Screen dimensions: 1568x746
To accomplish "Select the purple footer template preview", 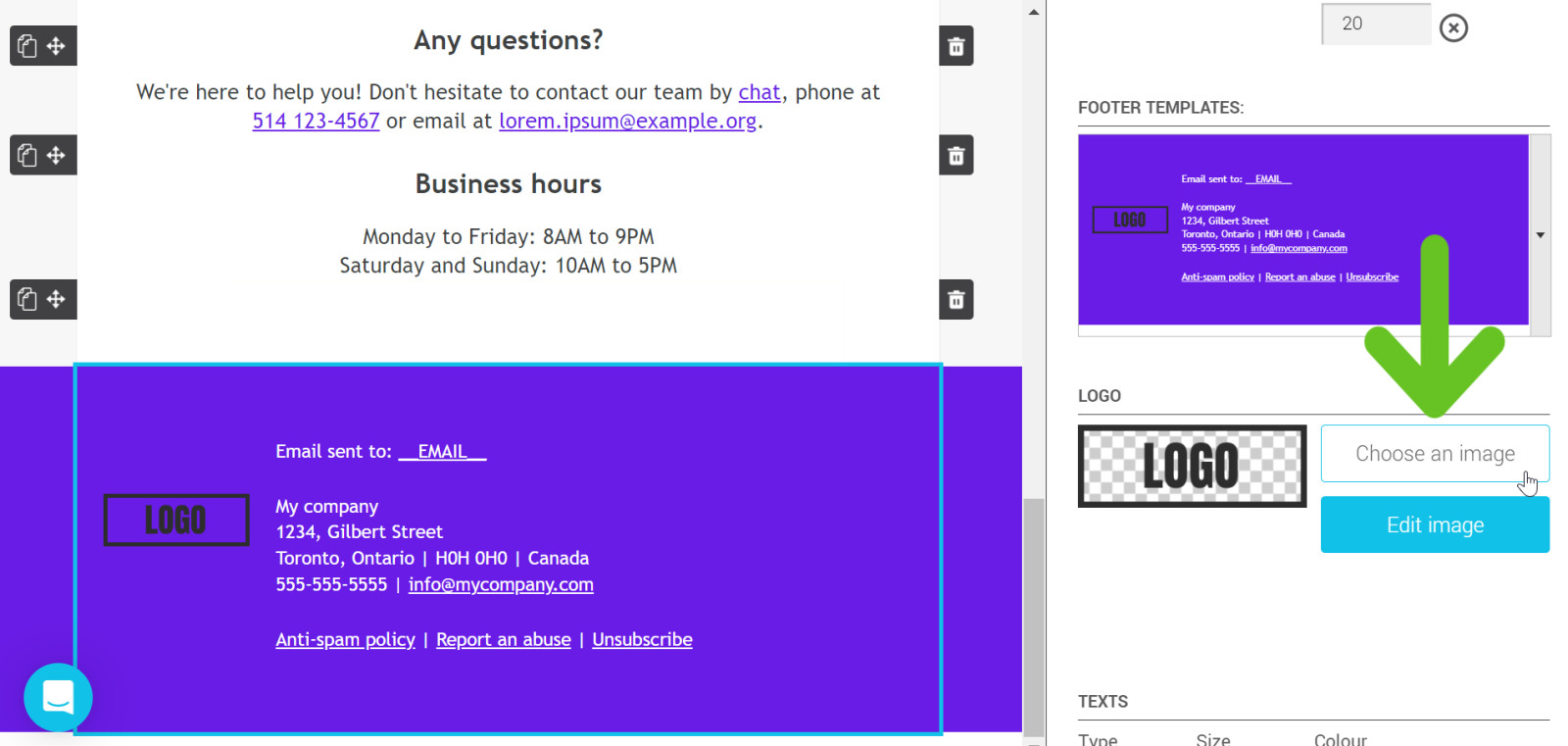I will tap(1302, 229).
